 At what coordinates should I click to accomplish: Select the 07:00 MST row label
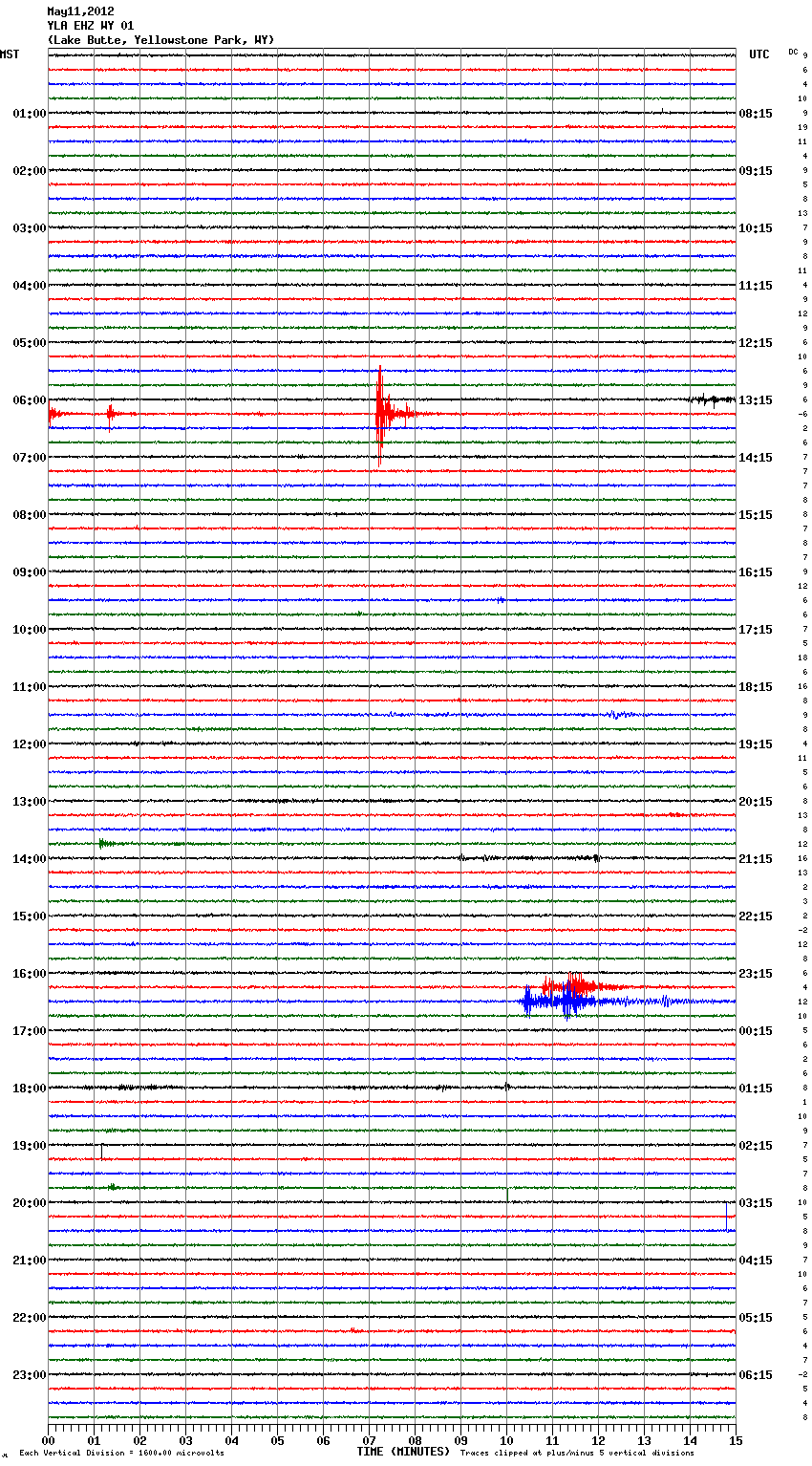(x=30, y=457)
